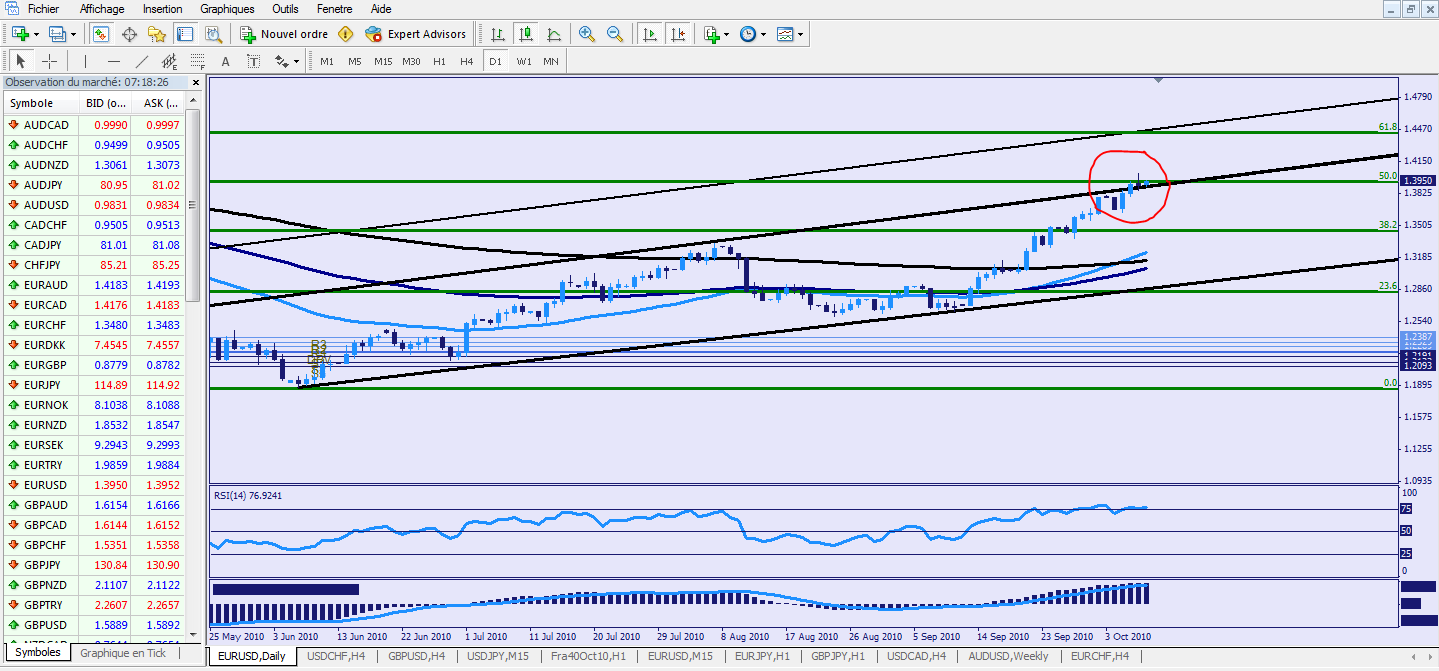Toggle the chart auto-scroll button
Image resolution: width=1439 pixels, height=671 pixels.
650,34
